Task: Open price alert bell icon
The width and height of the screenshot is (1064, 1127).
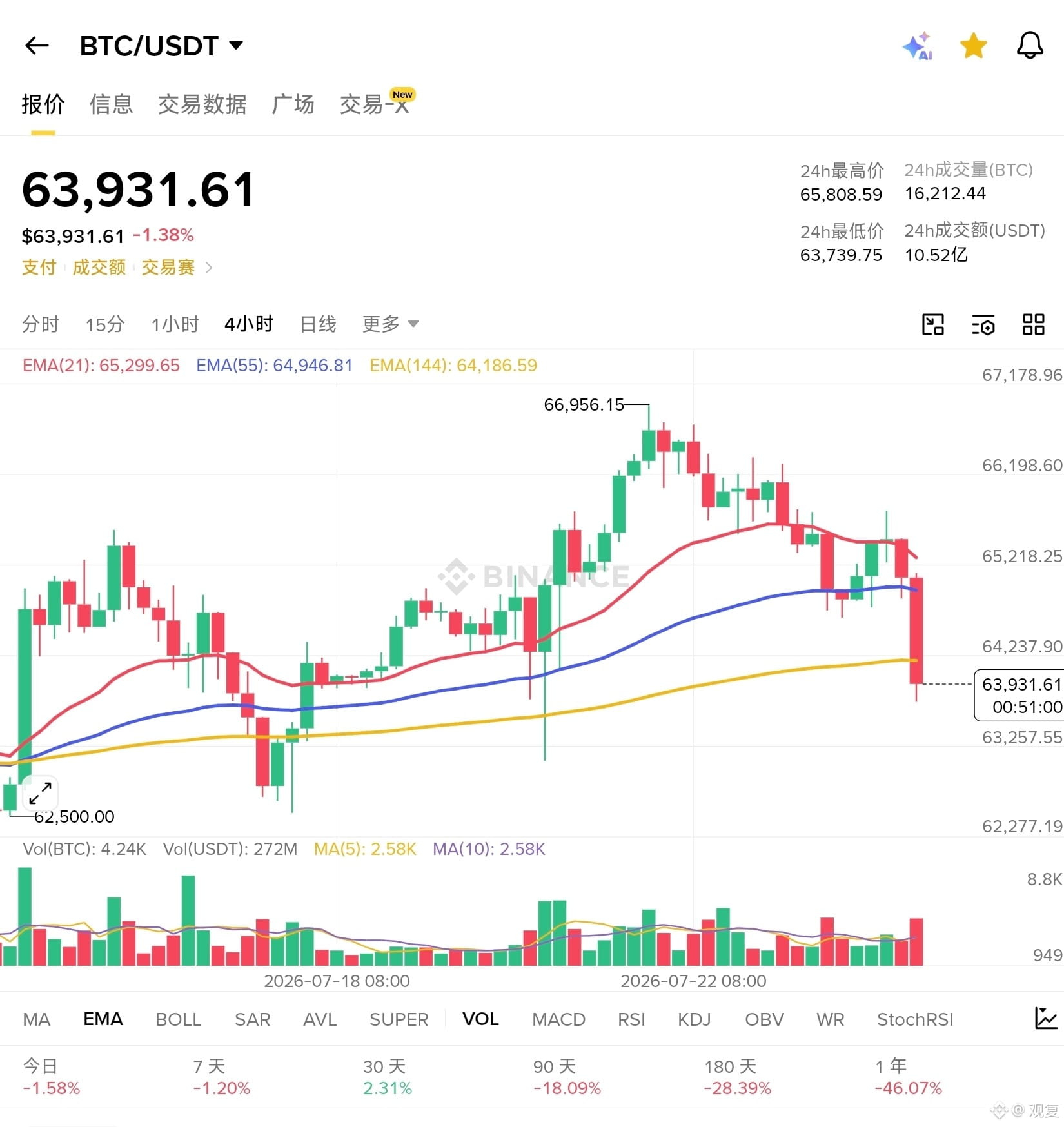Action: click(x=1030, y=45)
